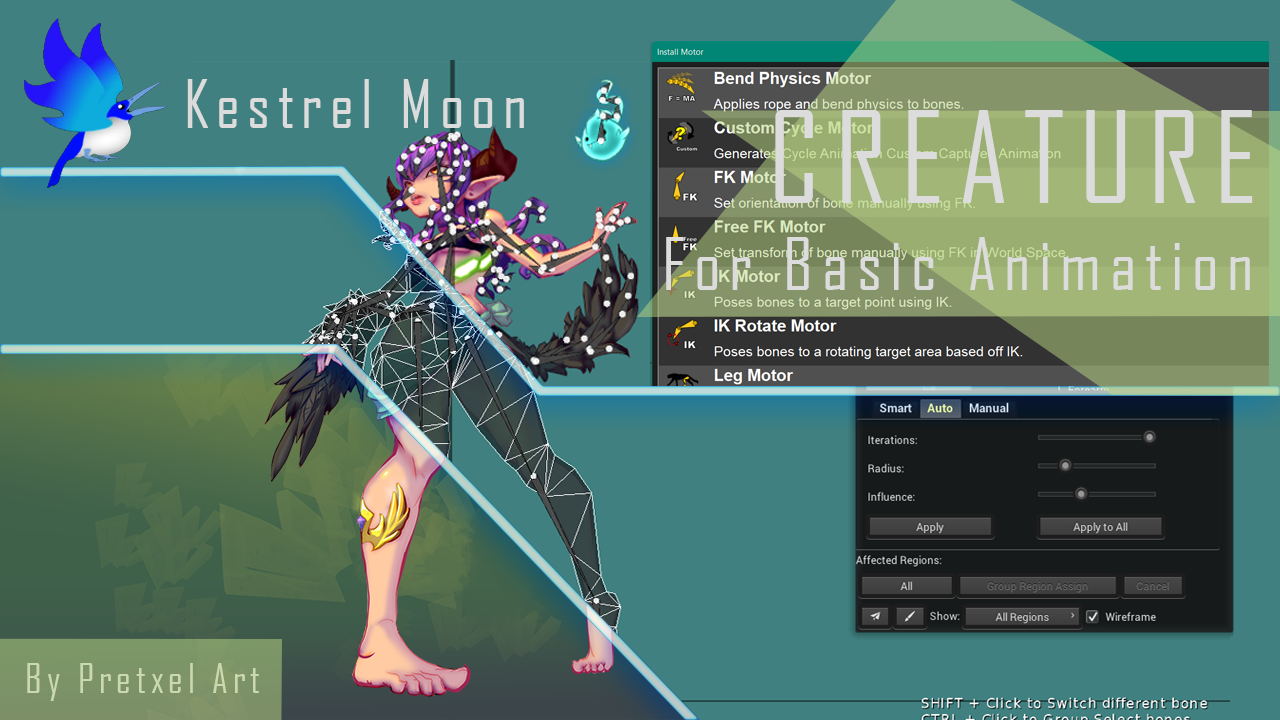This screenshot has width=1280, height=720.
Task: Toggle the Wireframe checkbox
Action: tap(1093, 617)
